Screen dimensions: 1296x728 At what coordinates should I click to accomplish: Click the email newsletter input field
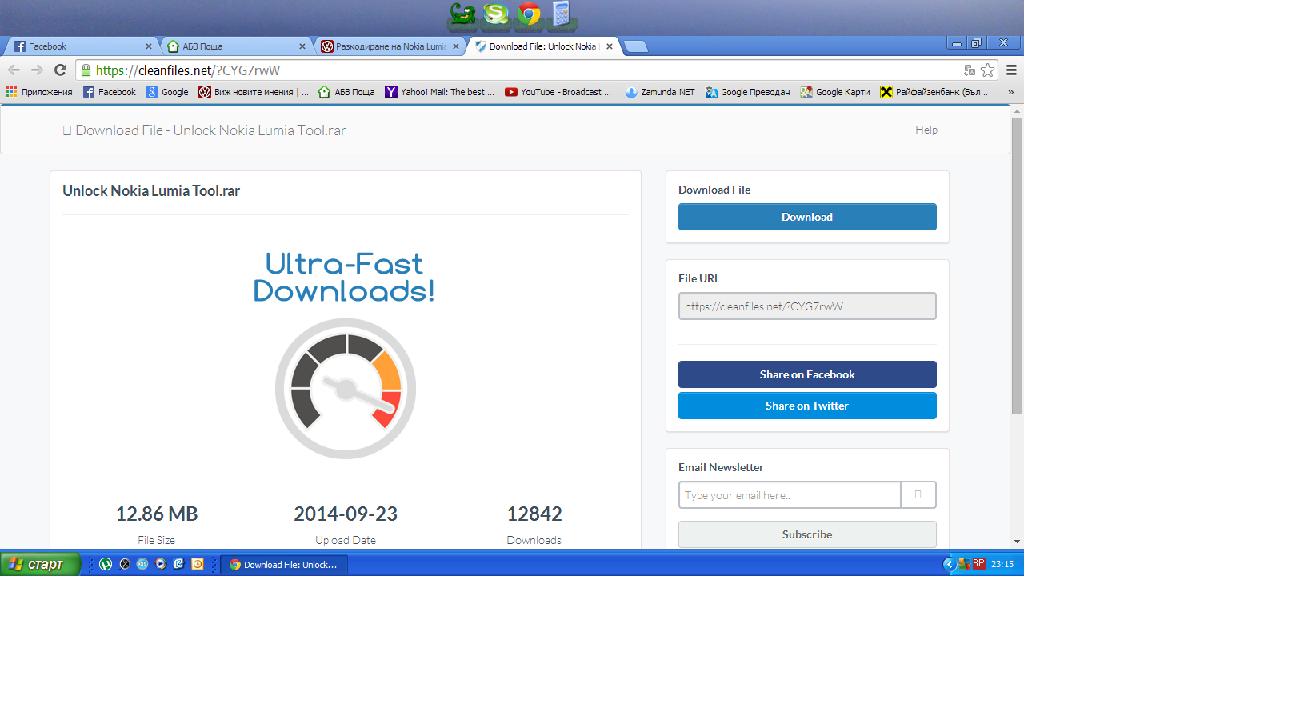click(x=789, y=495)
